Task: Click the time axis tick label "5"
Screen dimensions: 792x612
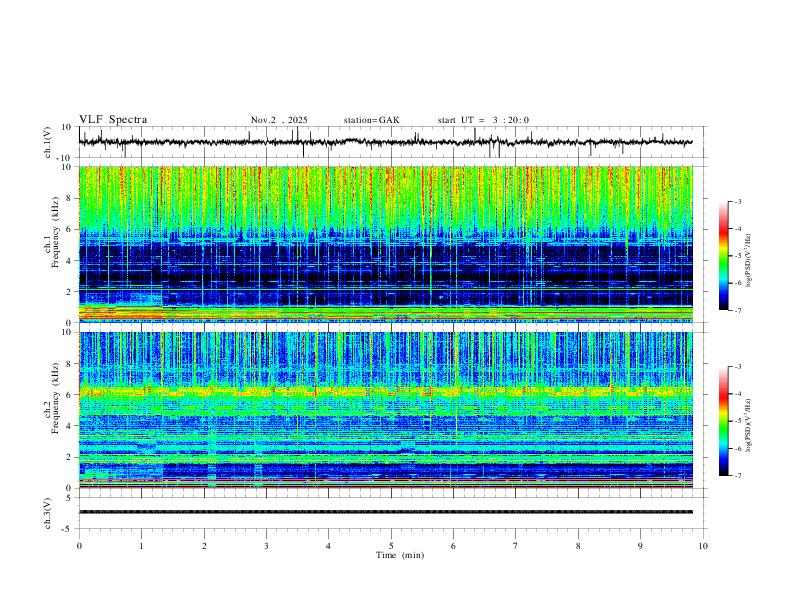Action: 391,546
